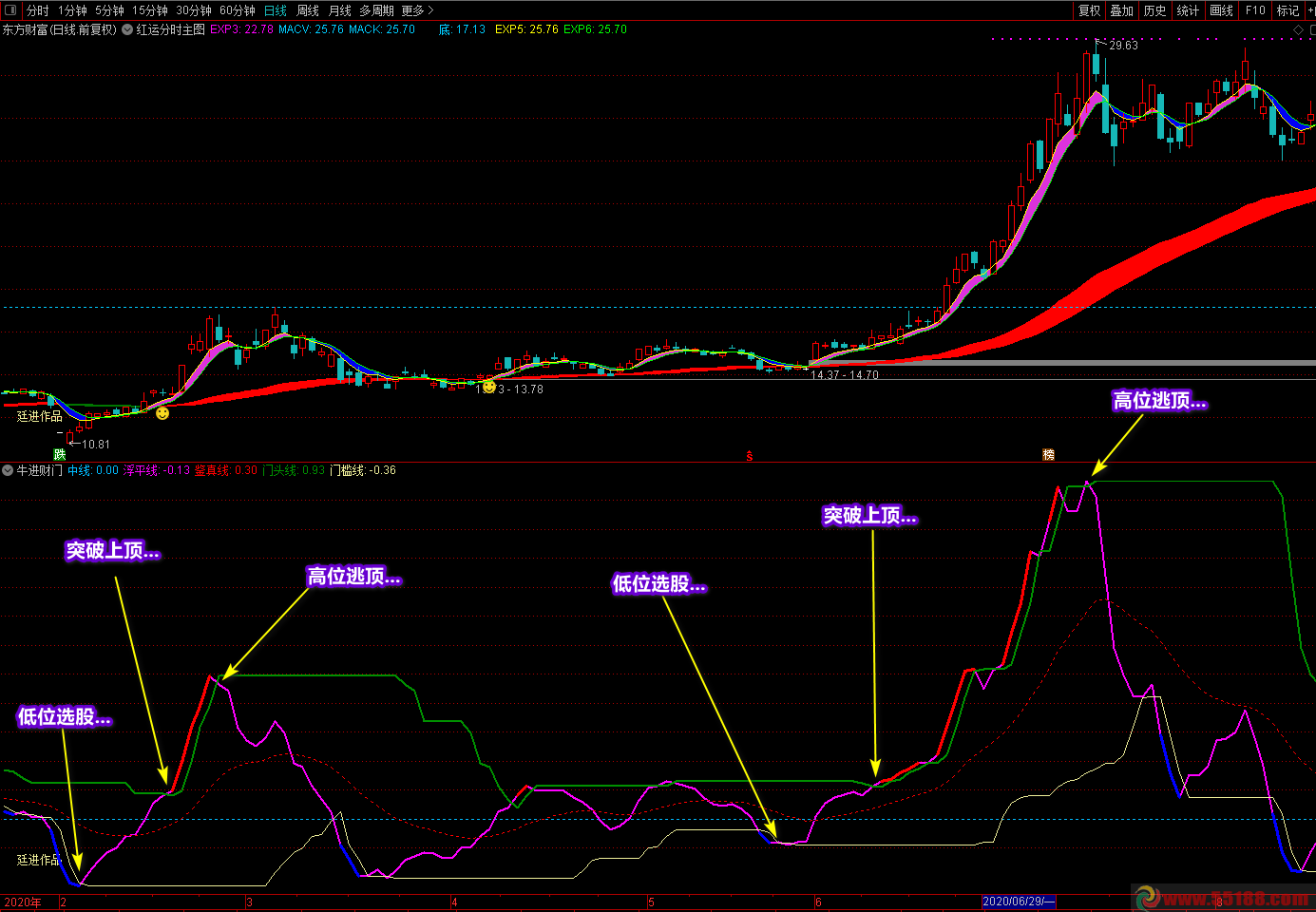Click the diamond icon at top-right of chart

tap(1299, 31)
